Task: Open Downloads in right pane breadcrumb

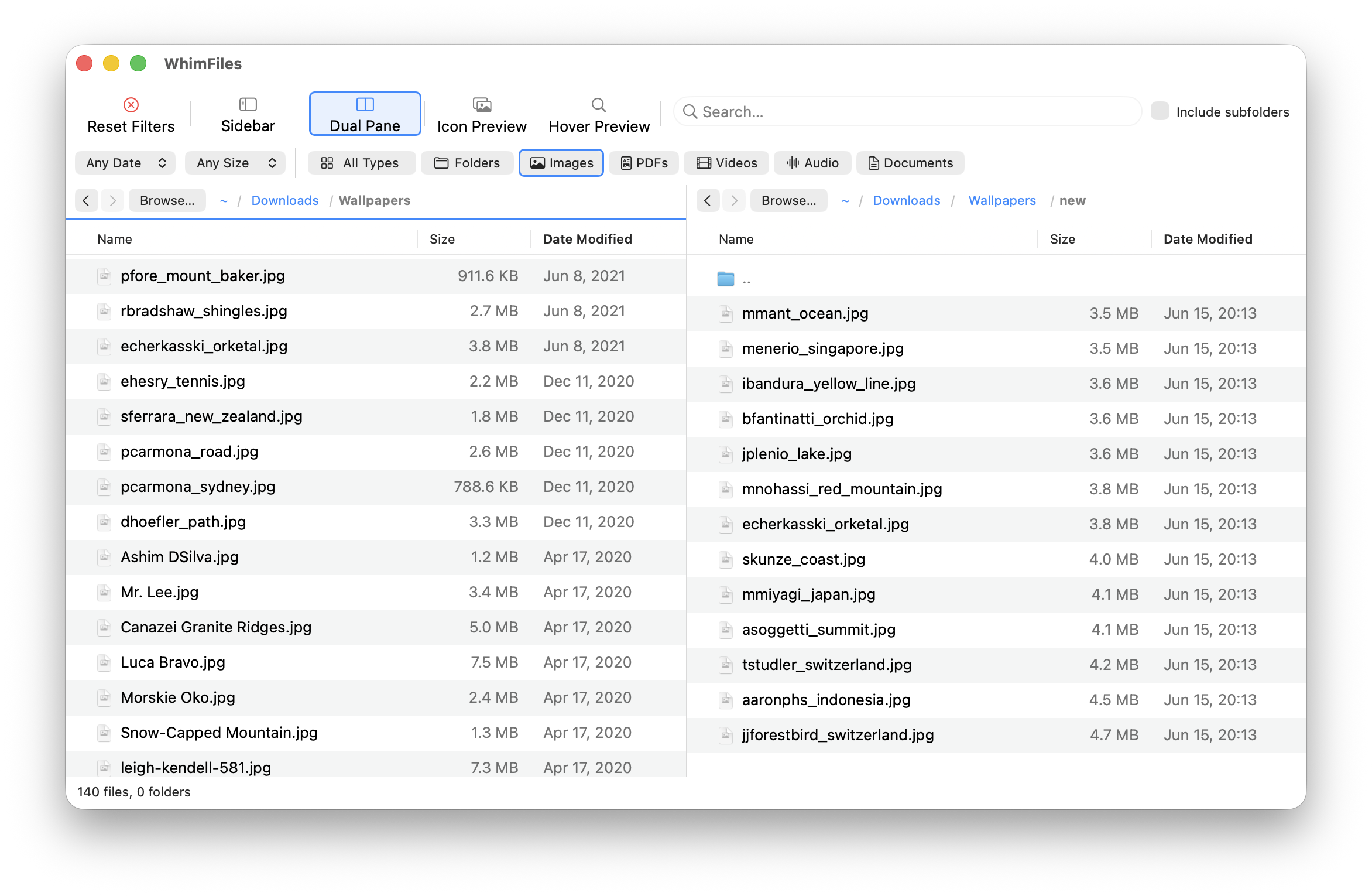Action: pyautogui.click(x=907, y=200)
